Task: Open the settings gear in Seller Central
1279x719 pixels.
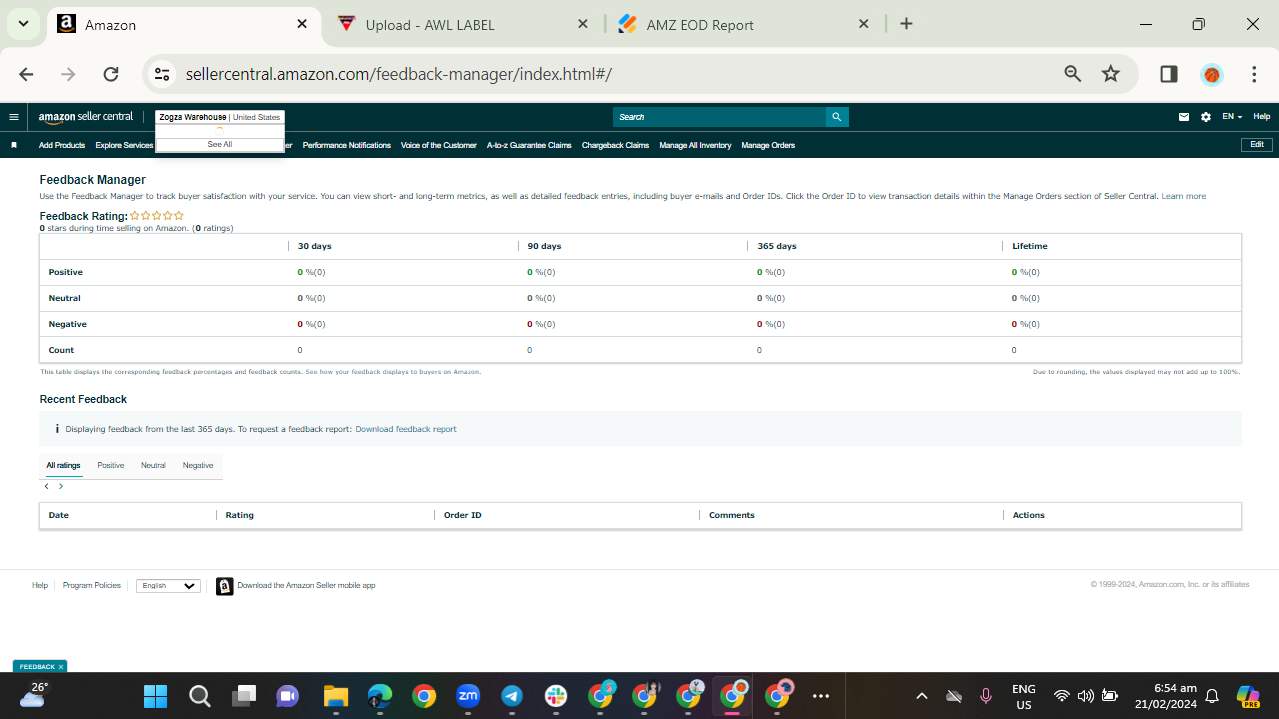Action: [1206, 117]
